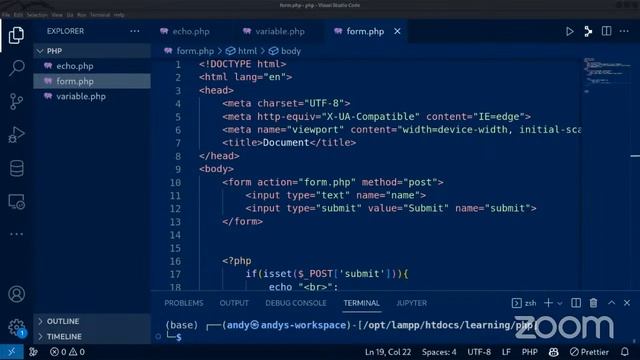Add a new terminal with plus icon
Image resolution: width=640 pixels, height=360 pixels.
(x=548, y=303)
